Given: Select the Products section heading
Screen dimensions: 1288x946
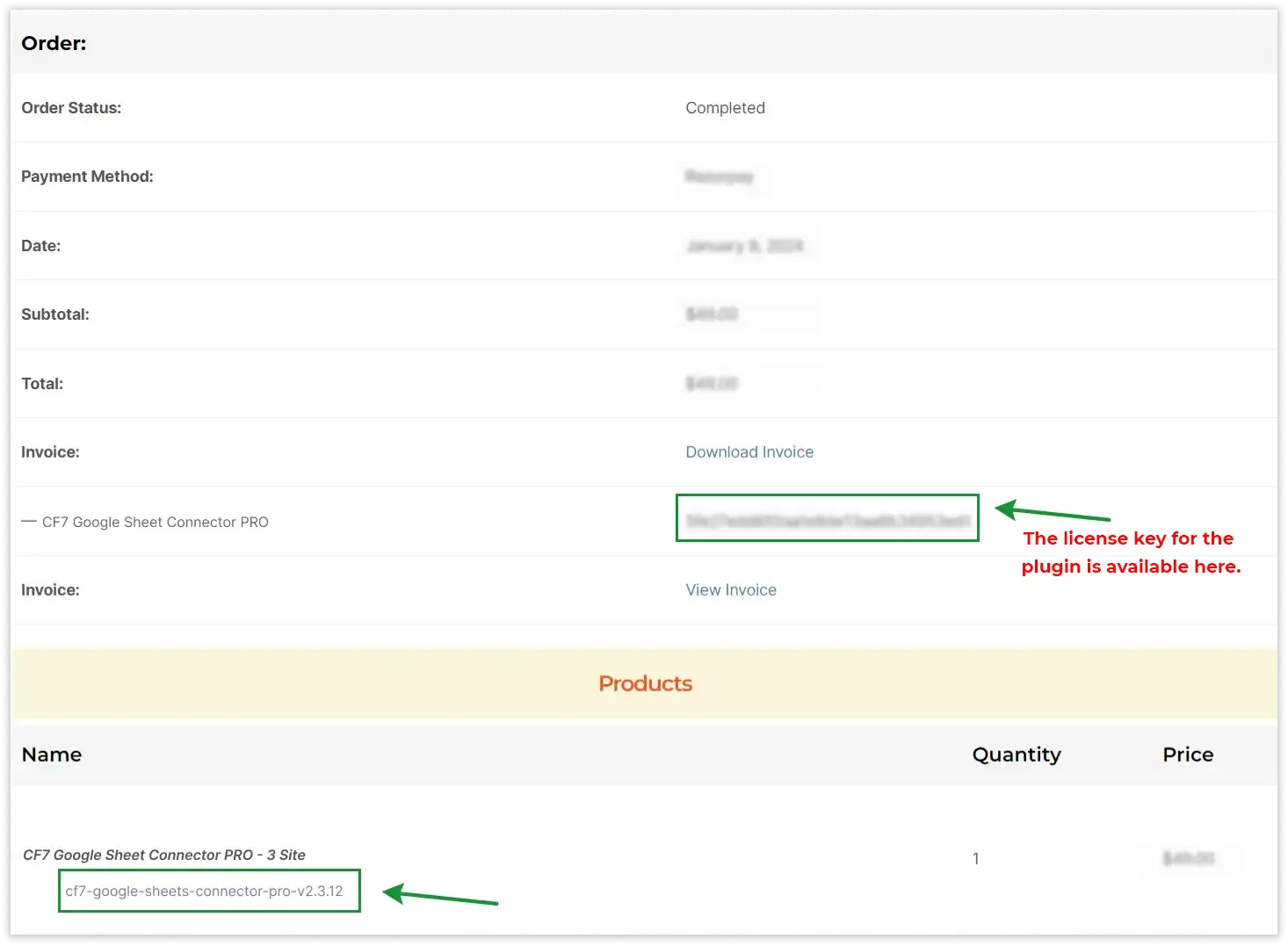Looking at the screenshot, I should [x=645, y=683].
